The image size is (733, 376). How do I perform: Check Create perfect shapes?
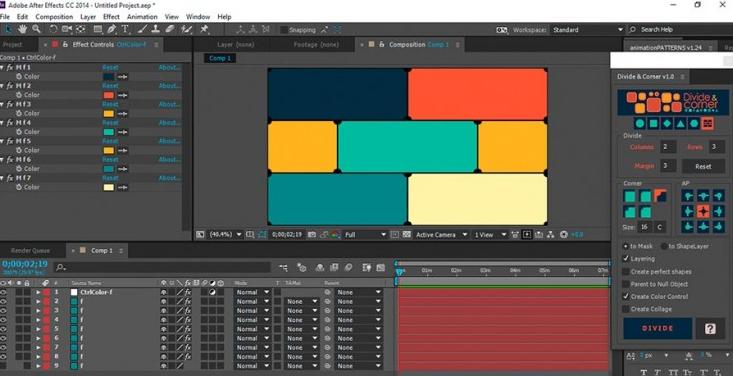626,271
